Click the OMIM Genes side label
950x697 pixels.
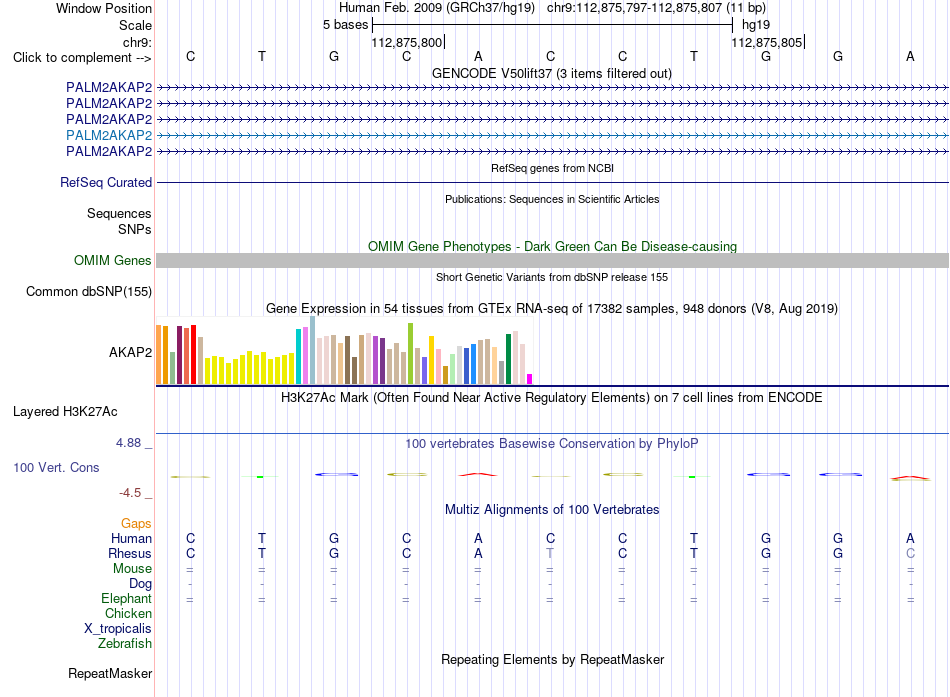(x=113, y=261)
